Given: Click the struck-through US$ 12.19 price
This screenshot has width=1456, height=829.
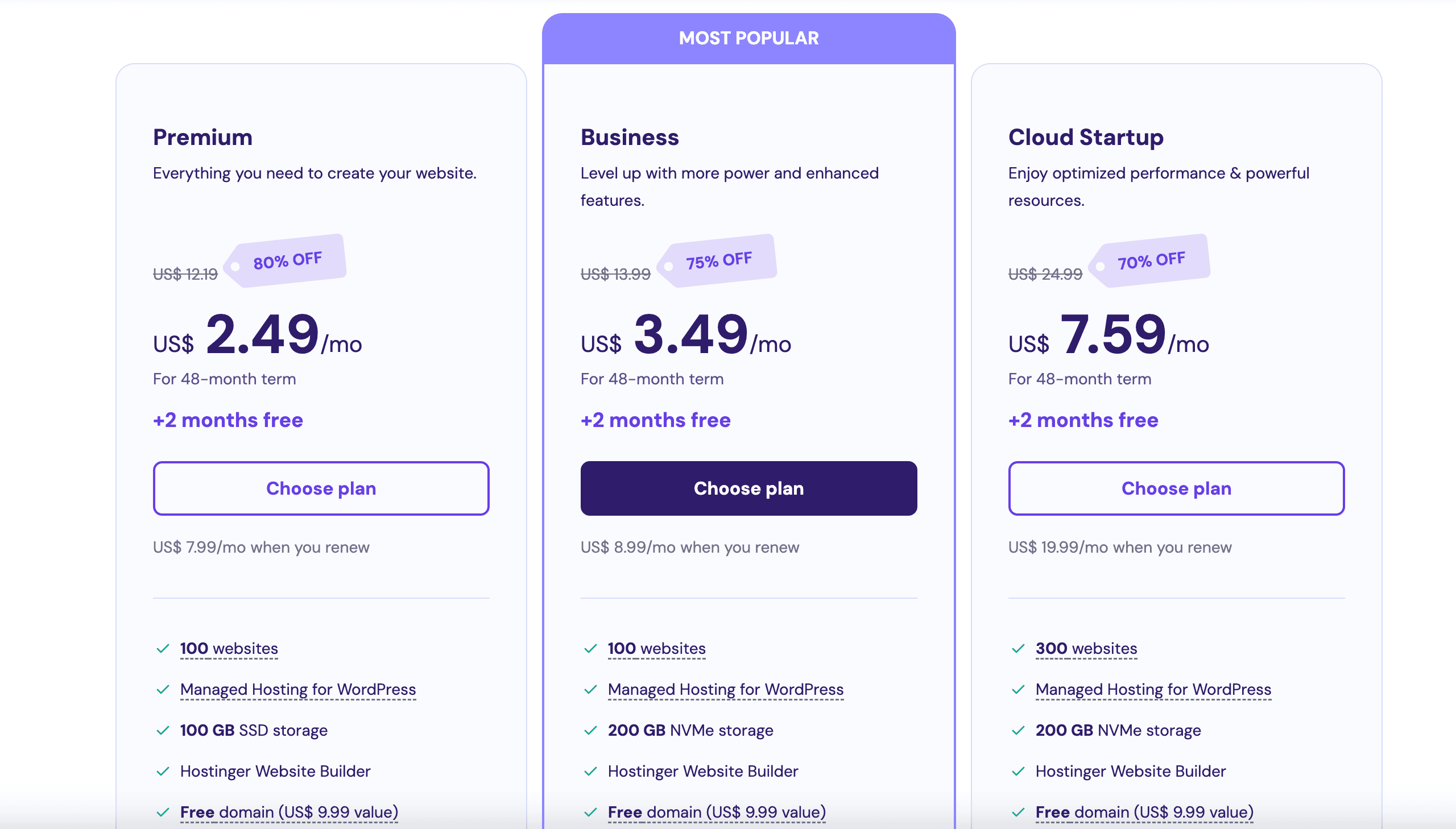Looking at the screenshot, I should click(x=185, y=274).
